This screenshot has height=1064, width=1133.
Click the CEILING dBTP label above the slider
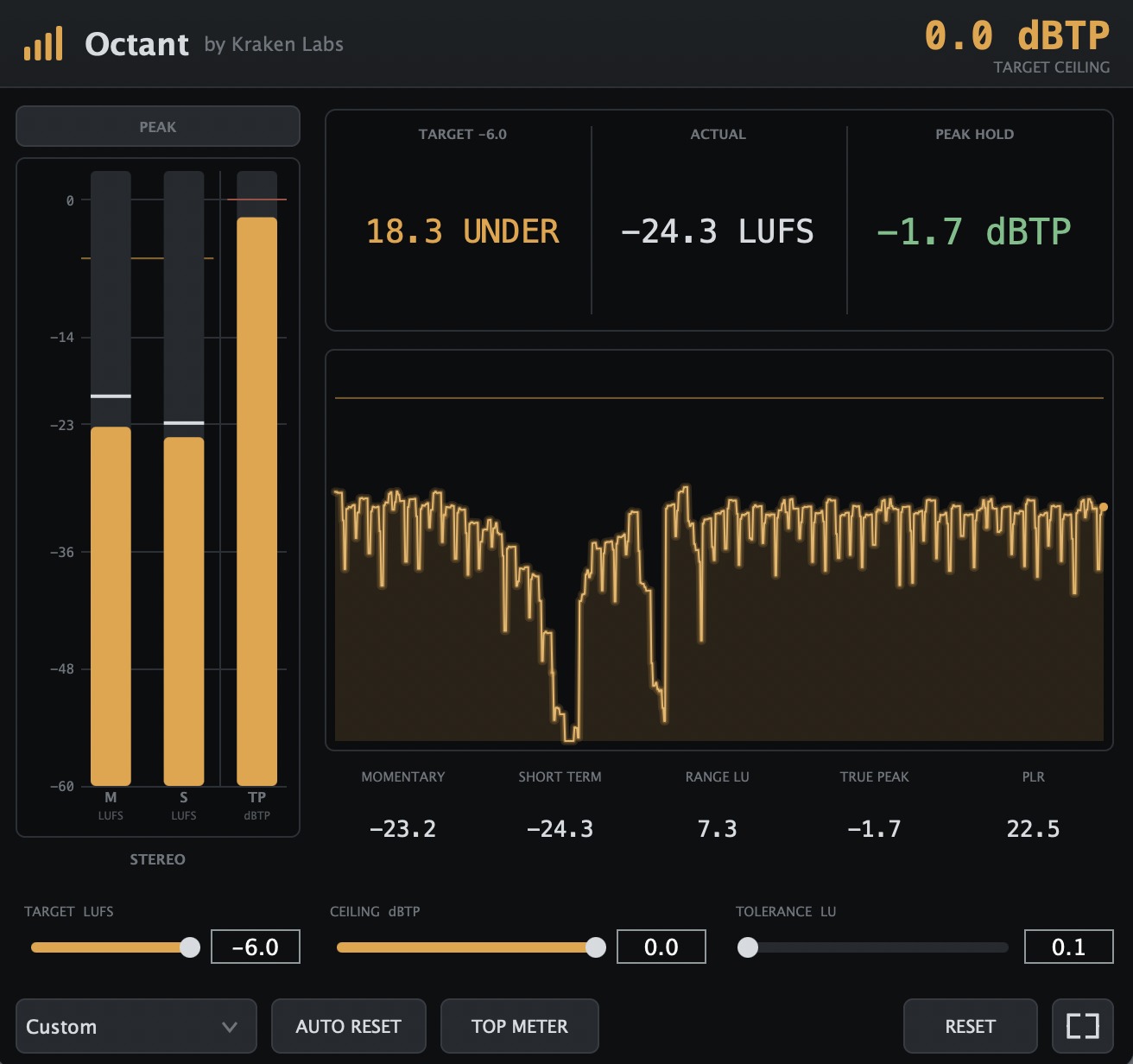pyautogui.click(x=375, y=911)
